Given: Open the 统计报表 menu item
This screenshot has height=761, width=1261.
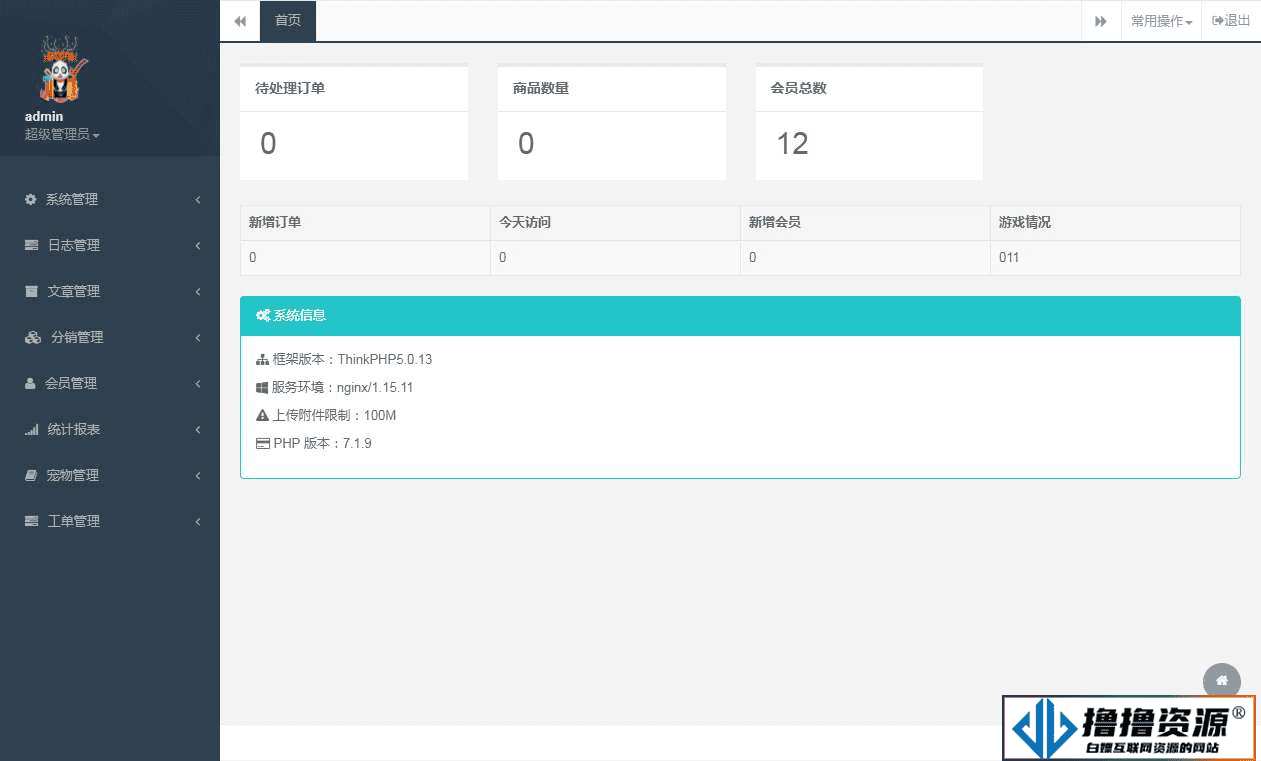Looking at the screenshot, I should (x=110, y=429).
